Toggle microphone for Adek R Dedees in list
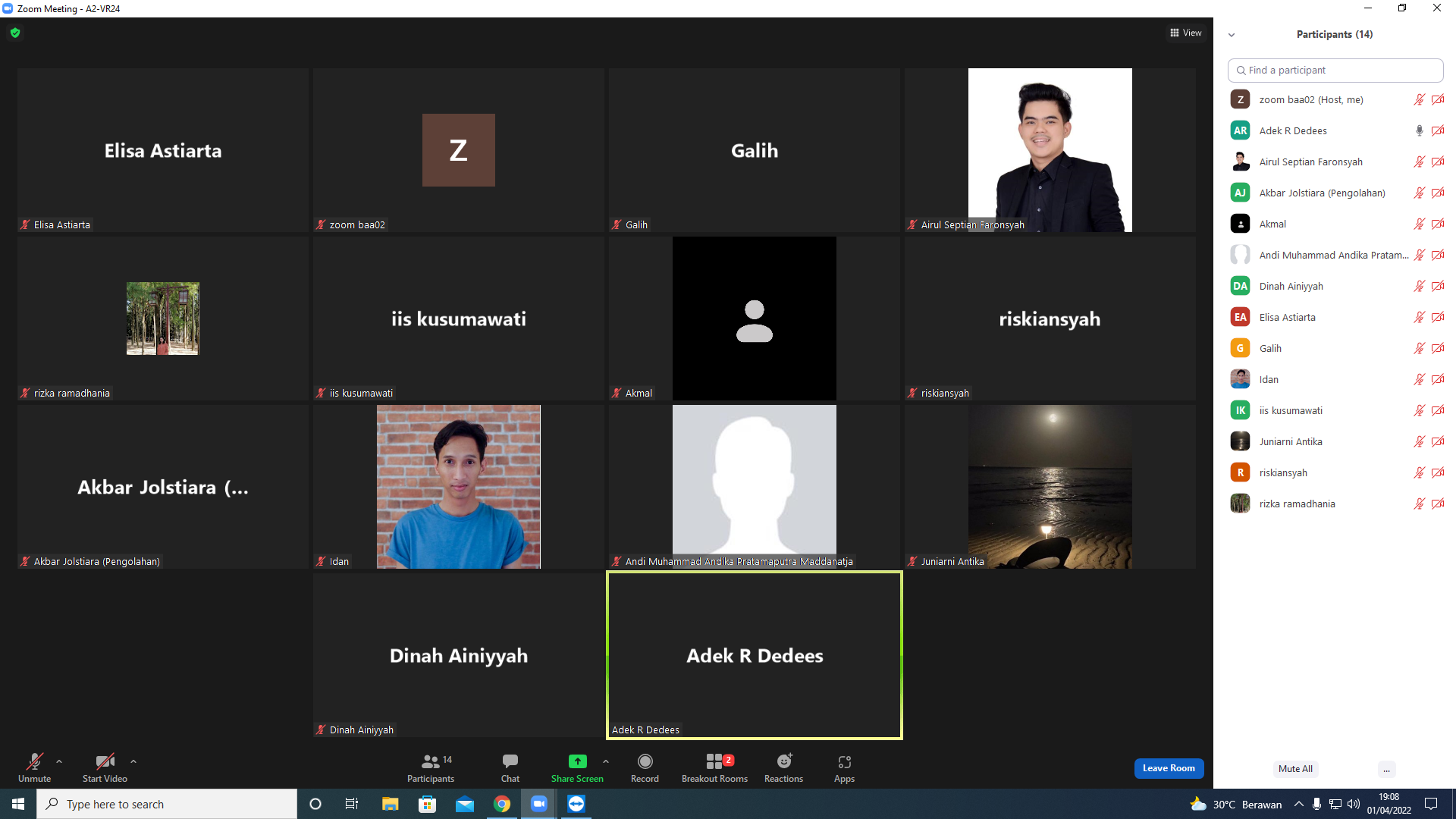Viewport: 1456px width, 819px height. [x=1419, y=130]
